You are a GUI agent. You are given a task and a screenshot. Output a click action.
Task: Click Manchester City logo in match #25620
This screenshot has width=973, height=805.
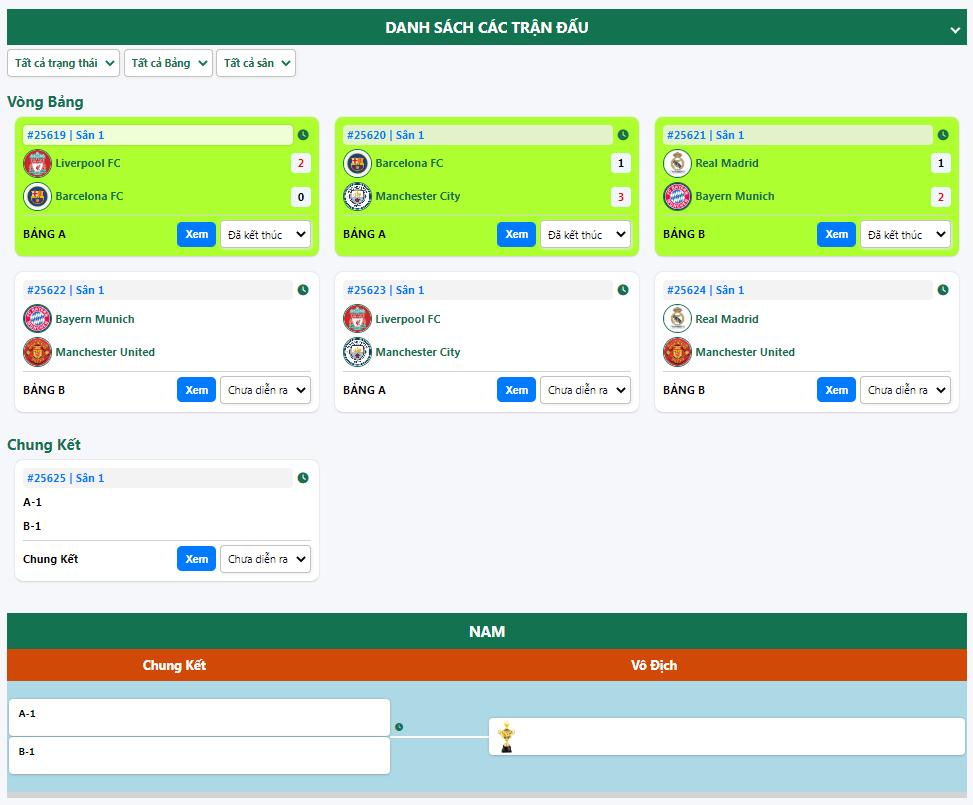[x=357, y=196]
